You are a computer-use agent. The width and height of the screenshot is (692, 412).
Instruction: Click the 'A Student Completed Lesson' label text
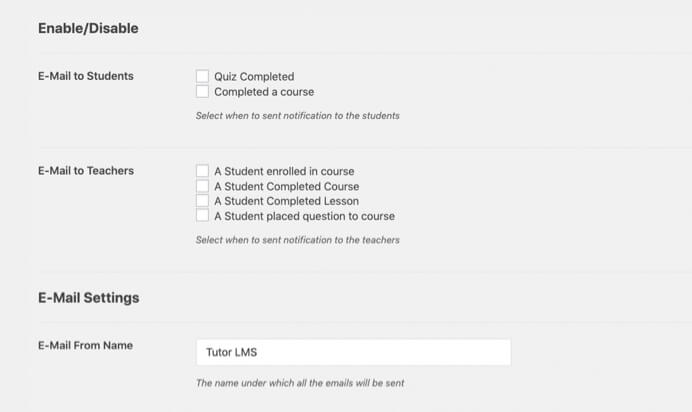[x=286, y=201]
